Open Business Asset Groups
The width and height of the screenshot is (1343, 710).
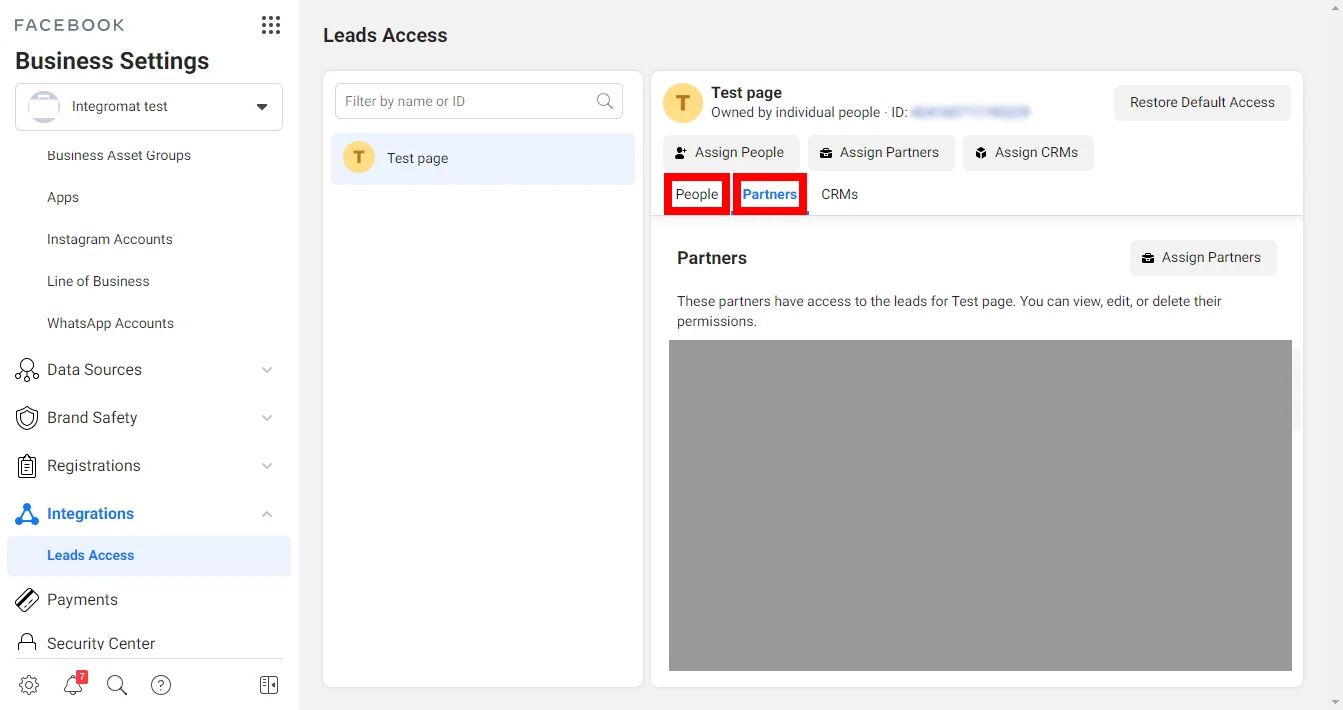(x=119, y=155)
